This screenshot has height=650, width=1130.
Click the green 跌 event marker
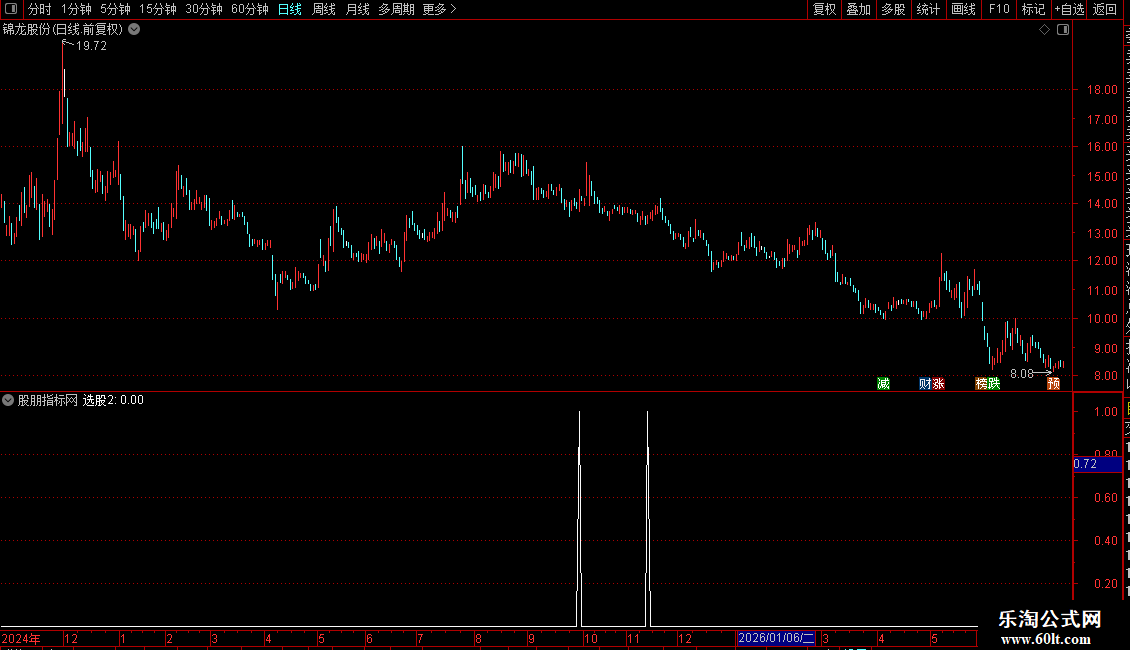(994, 383)
